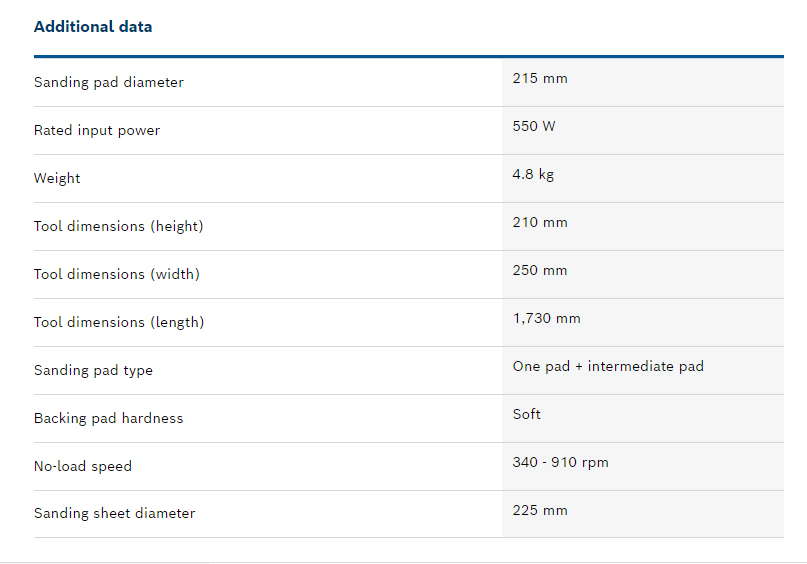Select the 215 mm value
Viewport: 807px width, 564px height.
(x=540, y=78)
